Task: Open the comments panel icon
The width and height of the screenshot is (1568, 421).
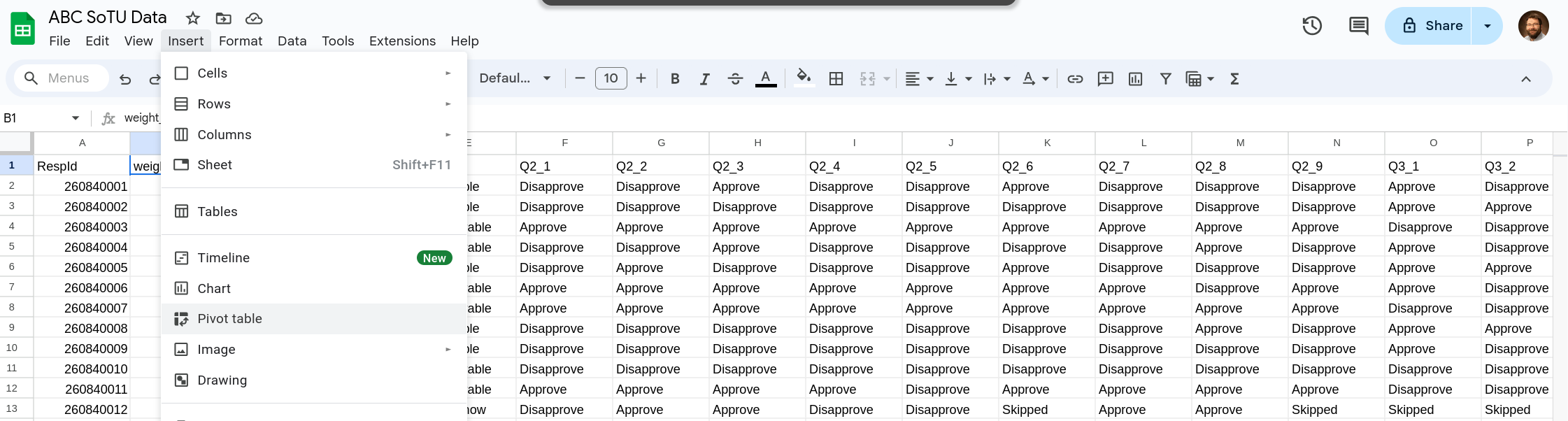Action: point(1358,26)
